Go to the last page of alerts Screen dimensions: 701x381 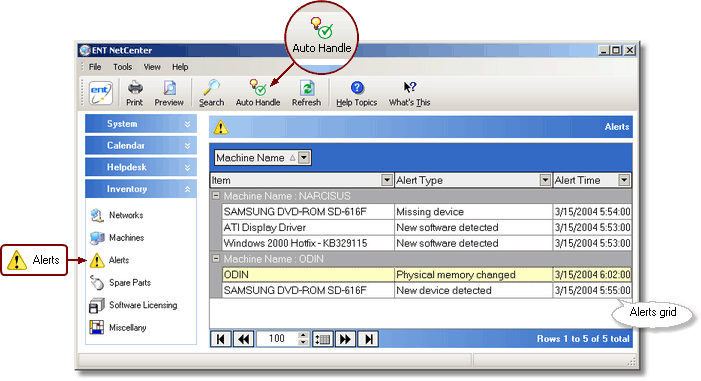tap(368, 339)
